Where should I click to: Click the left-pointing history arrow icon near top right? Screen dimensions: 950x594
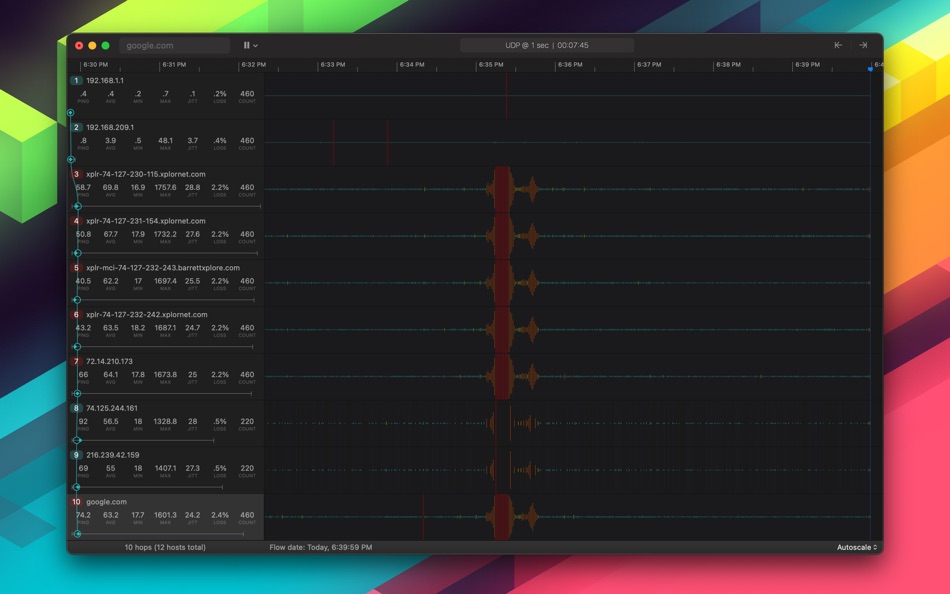click(838, 44)
